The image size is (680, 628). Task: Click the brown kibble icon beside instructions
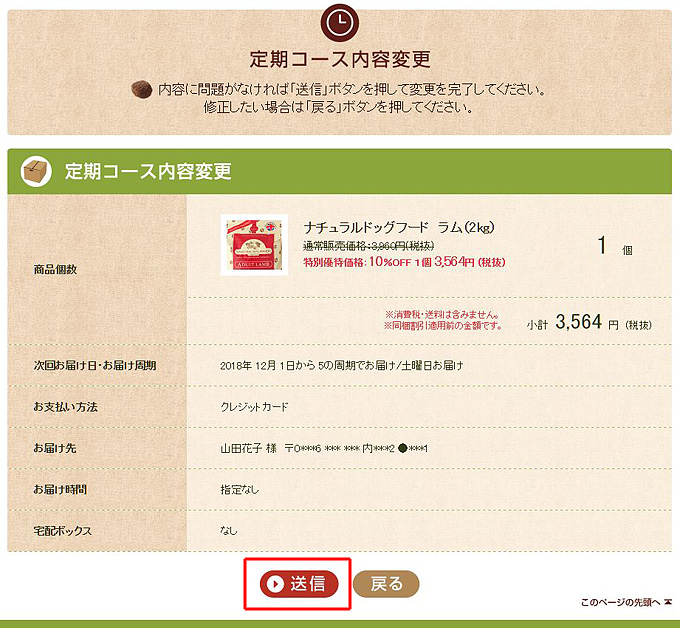[x=141, y=90]
